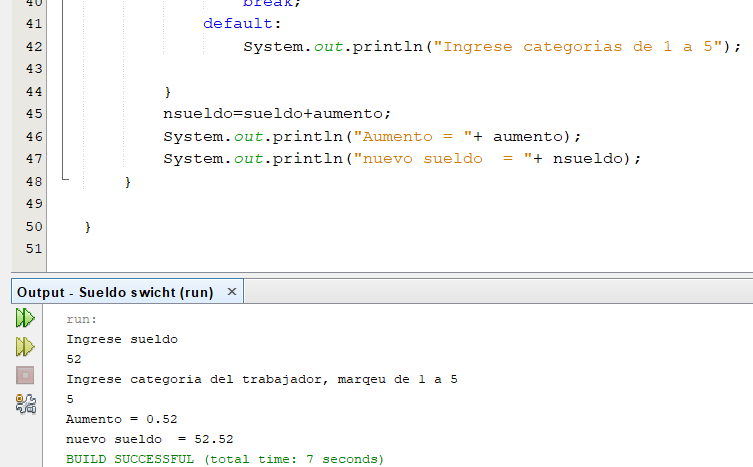Image resolution: width=753 pixels, height=467 pixels.
Task: Close the Output Sueldo swicht tab
Action: point(232,292)
